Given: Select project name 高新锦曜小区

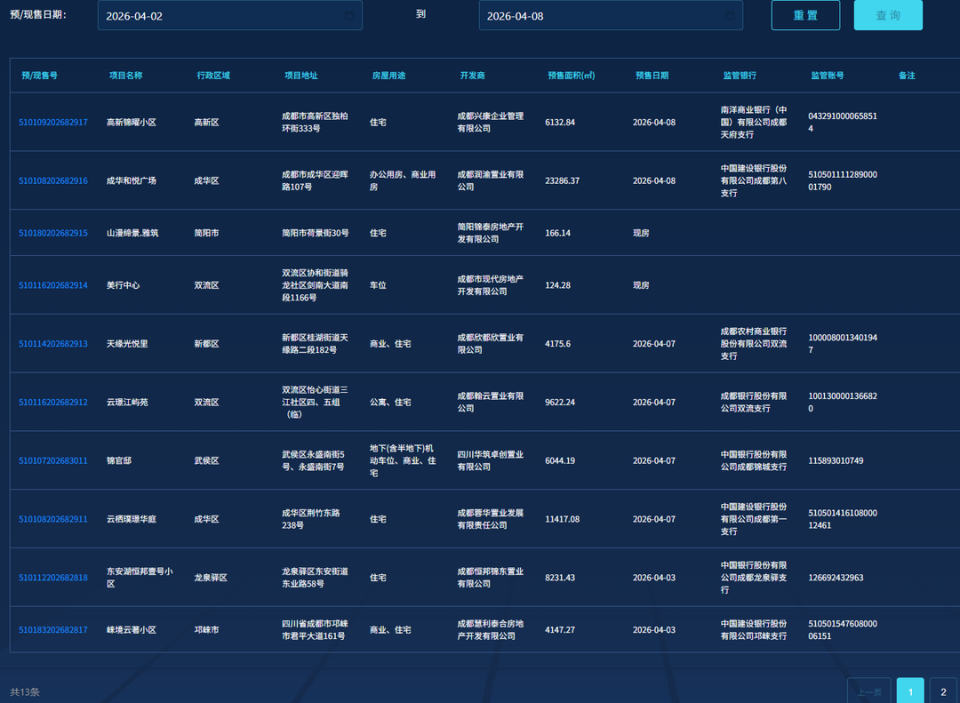Looking at the screenshot, I should [x=131, y=122].
